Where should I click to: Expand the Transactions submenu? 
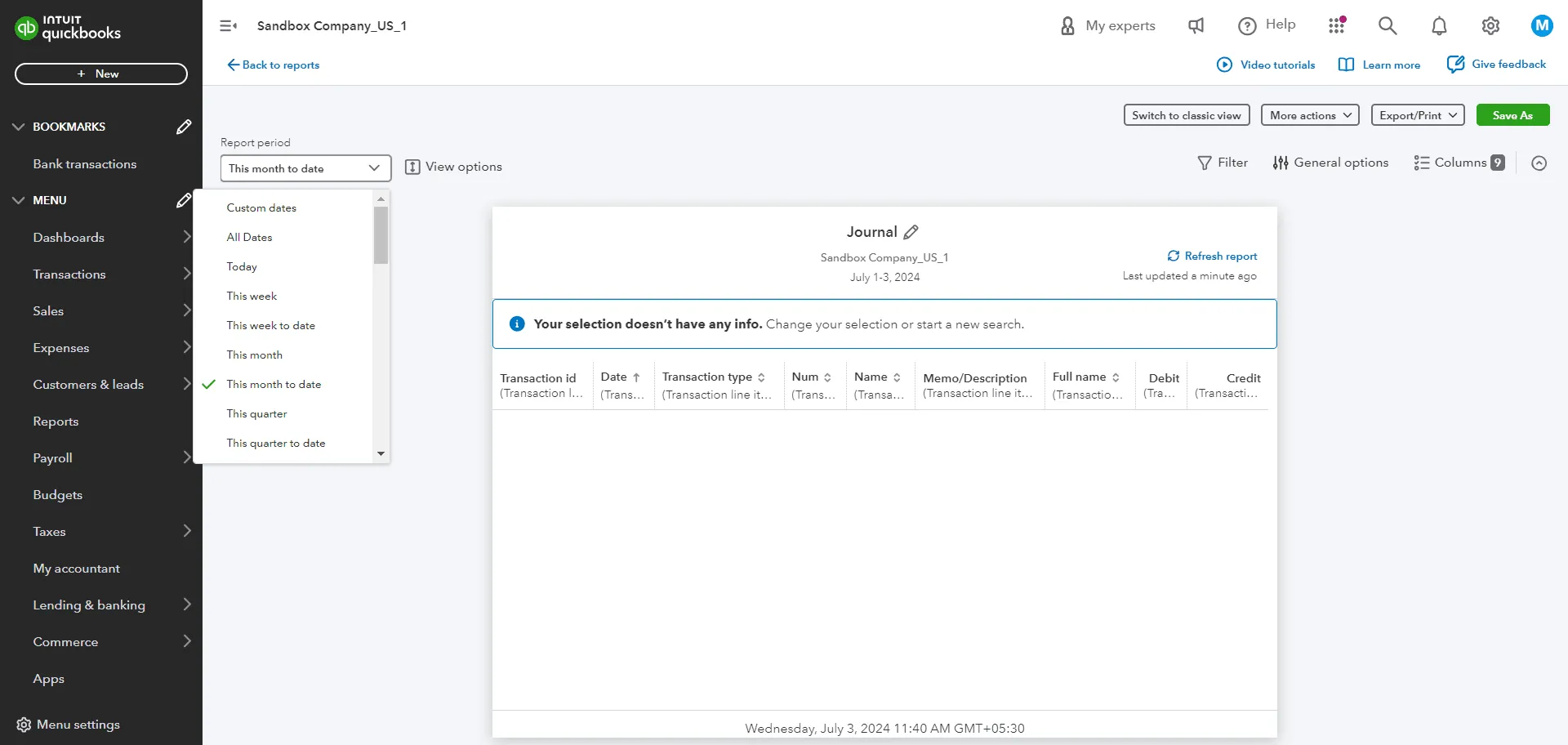pos(187,274)
